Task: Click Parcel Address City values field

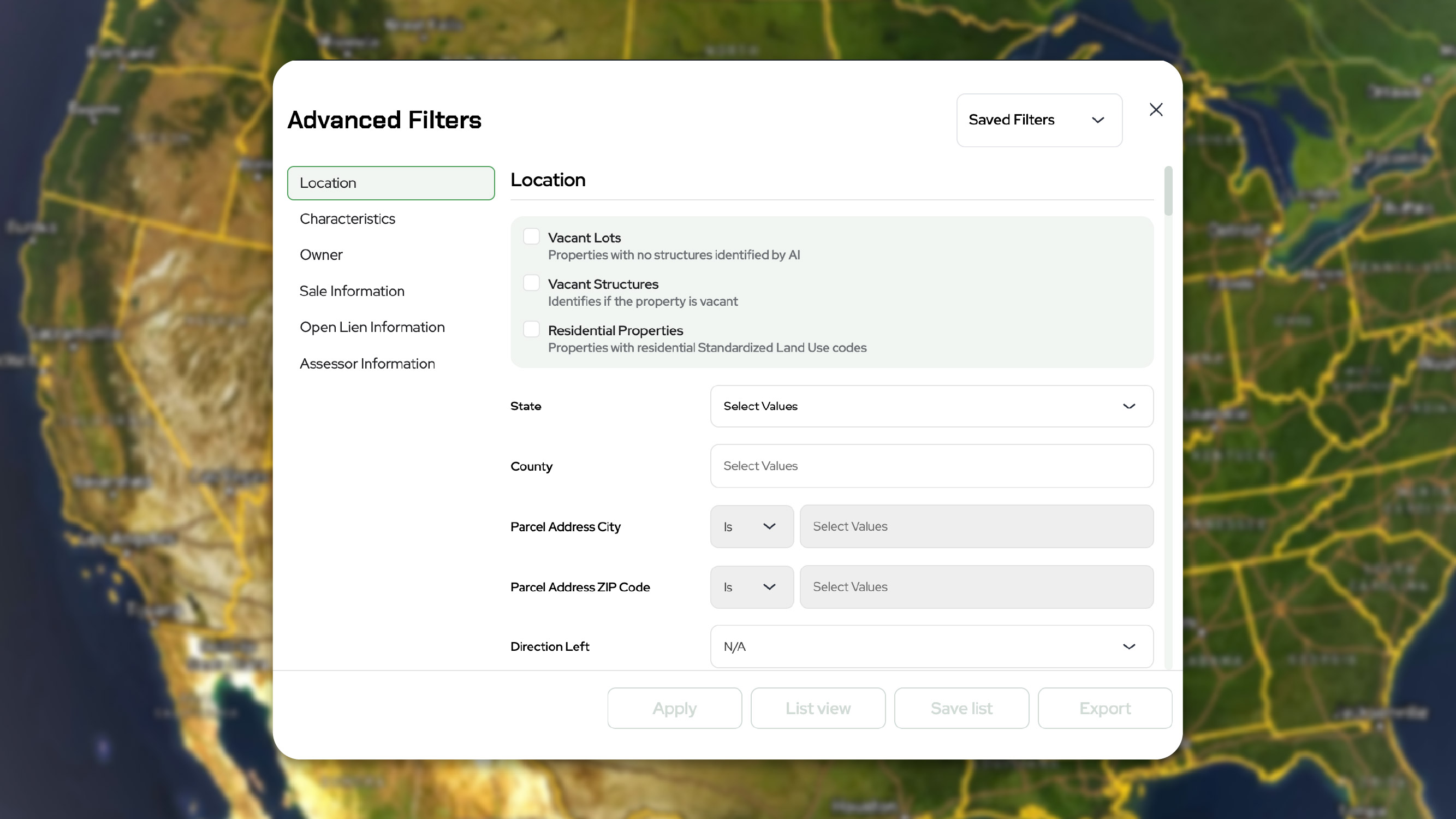Action: point(976,527)
